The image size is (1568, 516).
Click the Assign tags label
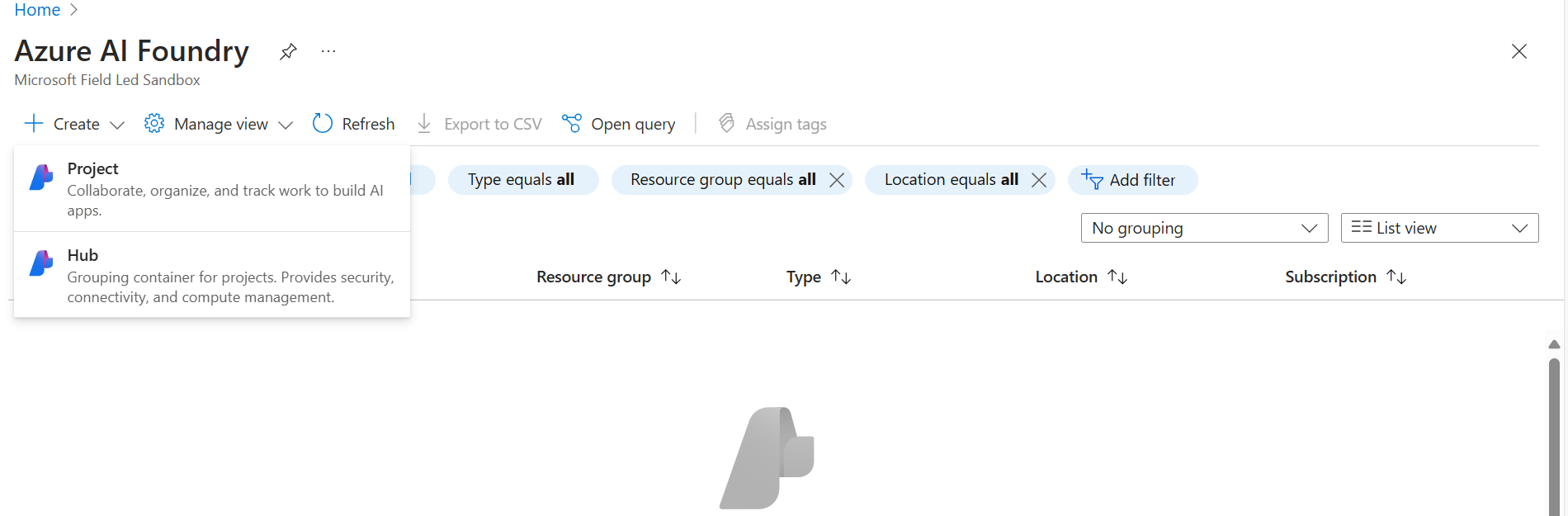[x=786, y=124]
